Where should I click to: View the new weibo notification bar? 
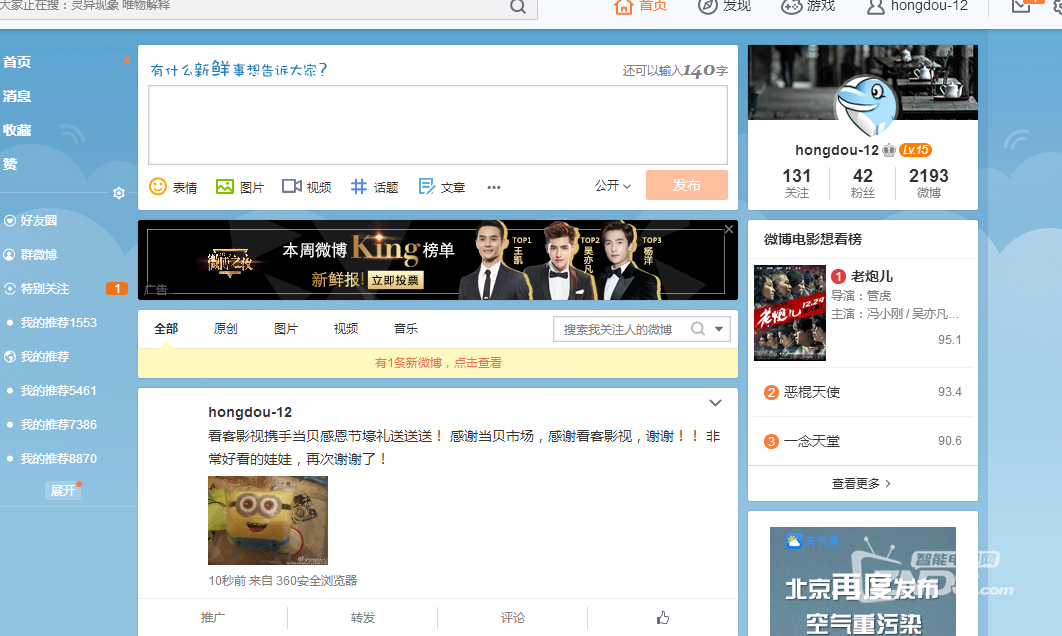pyautogui.click(x=438, y=363)
